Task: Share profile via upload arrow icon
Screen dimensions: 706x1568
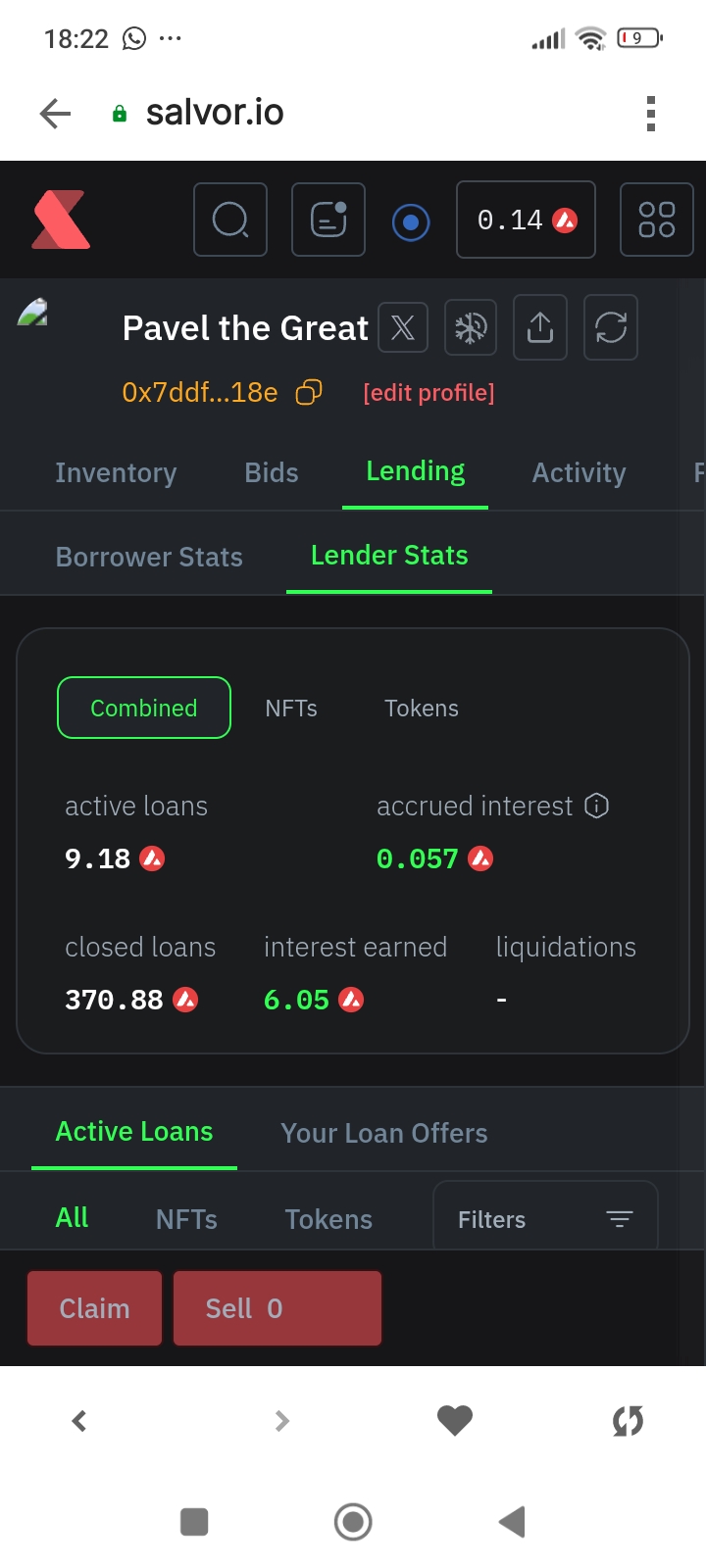Action: (x=540, y=327)
